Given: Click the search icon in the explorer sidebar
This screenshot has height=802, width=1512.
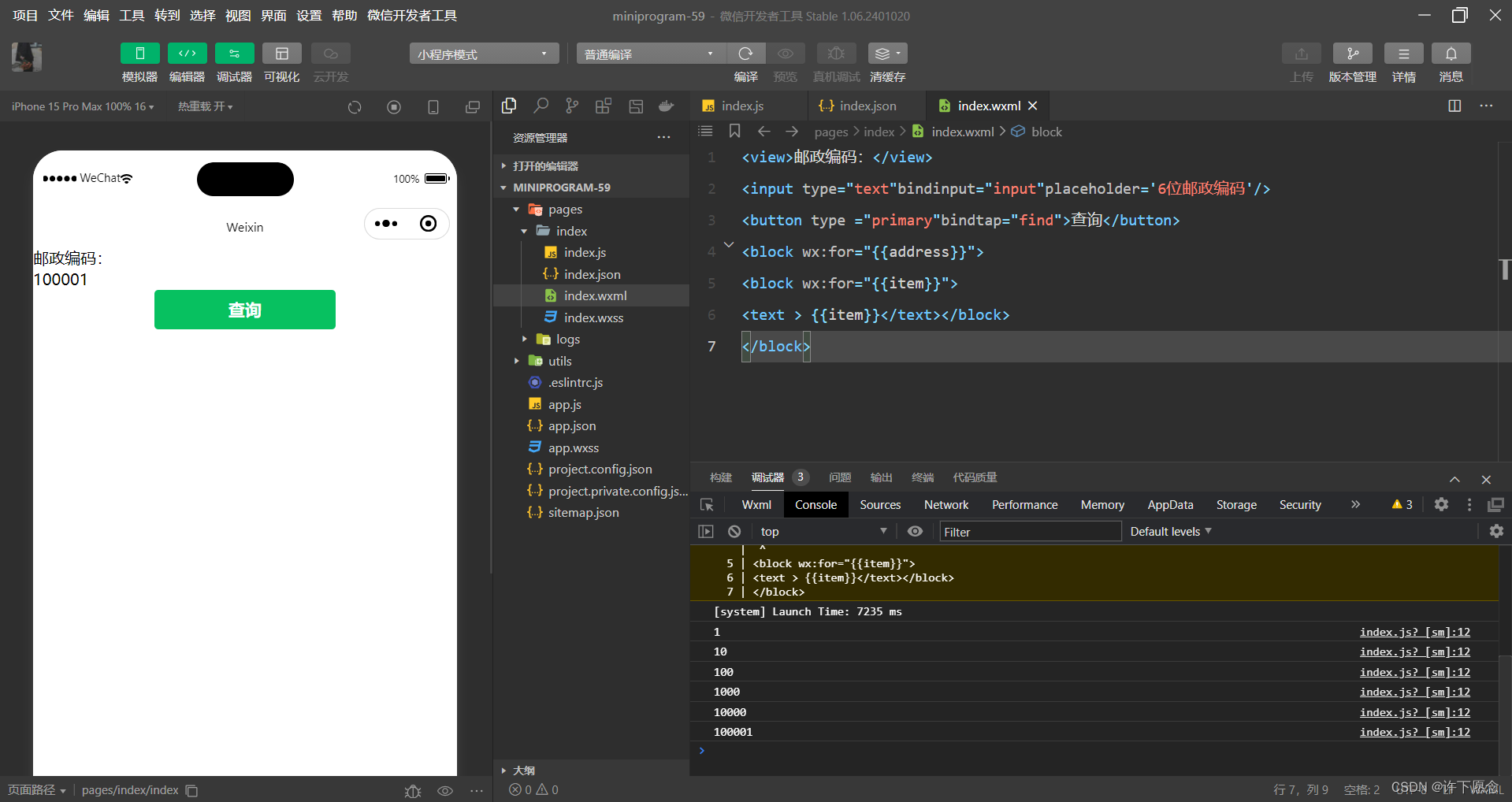Looking at the screenshot, I should point(541,106).
